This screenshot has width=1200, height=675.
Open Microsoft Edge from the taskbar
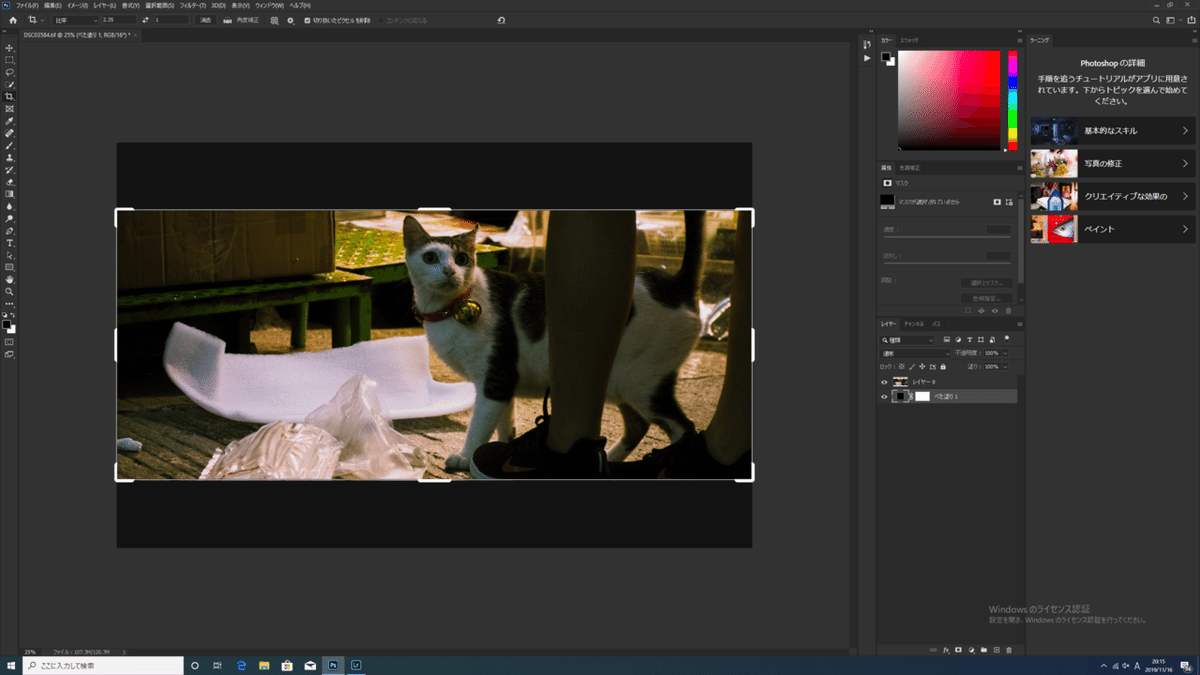coord(242,665)
